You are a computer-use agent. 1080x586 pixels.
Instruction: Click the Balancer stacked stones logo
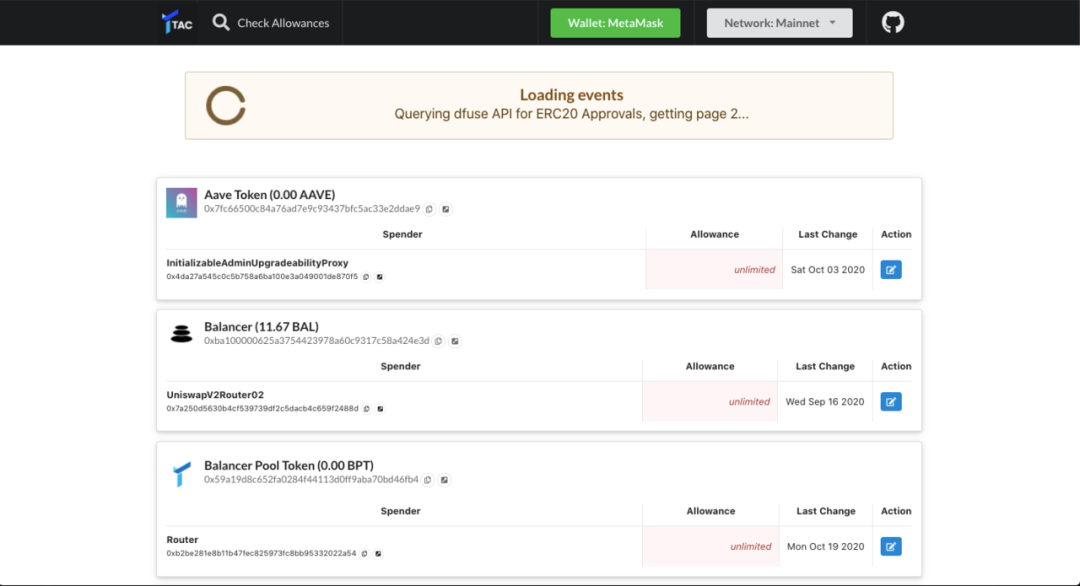pos(181,334)
